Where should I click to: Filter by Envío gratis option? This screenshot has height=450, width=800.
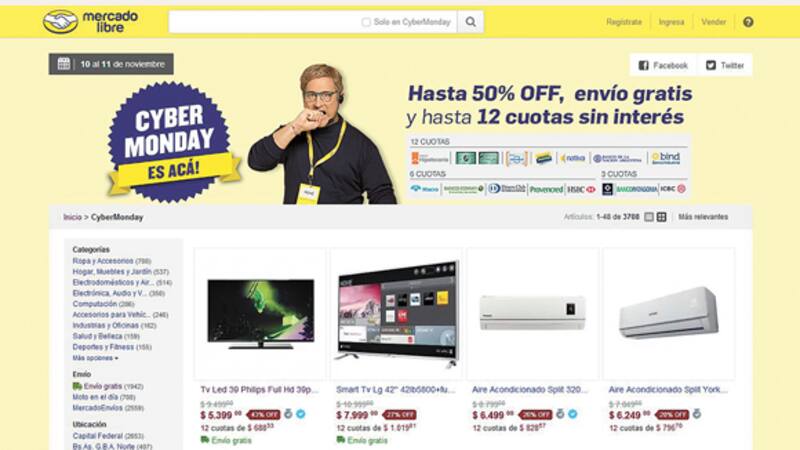(x=103, y=386)
